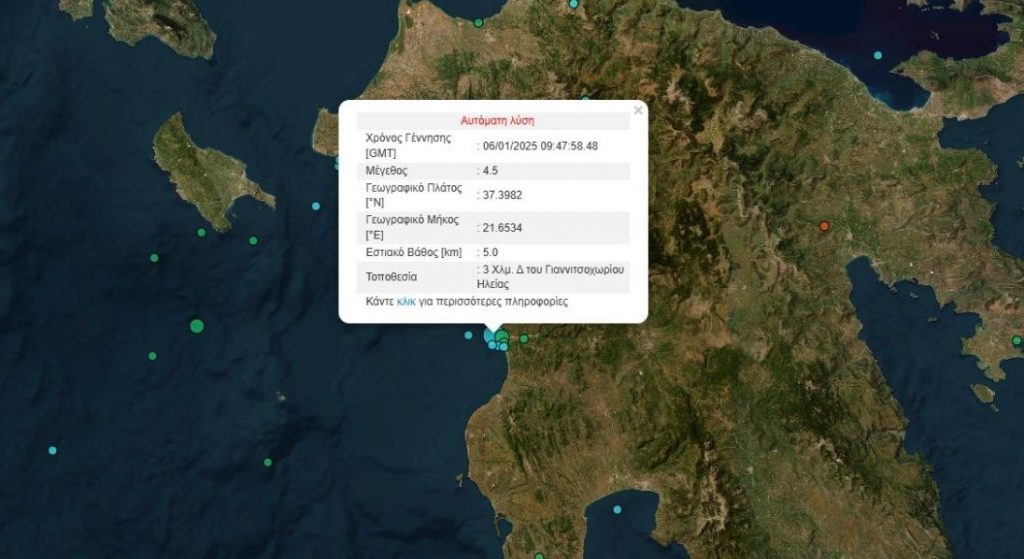
Task: Click the 'Τοποθεσία' row label
Action: click(x=391, y=277)
